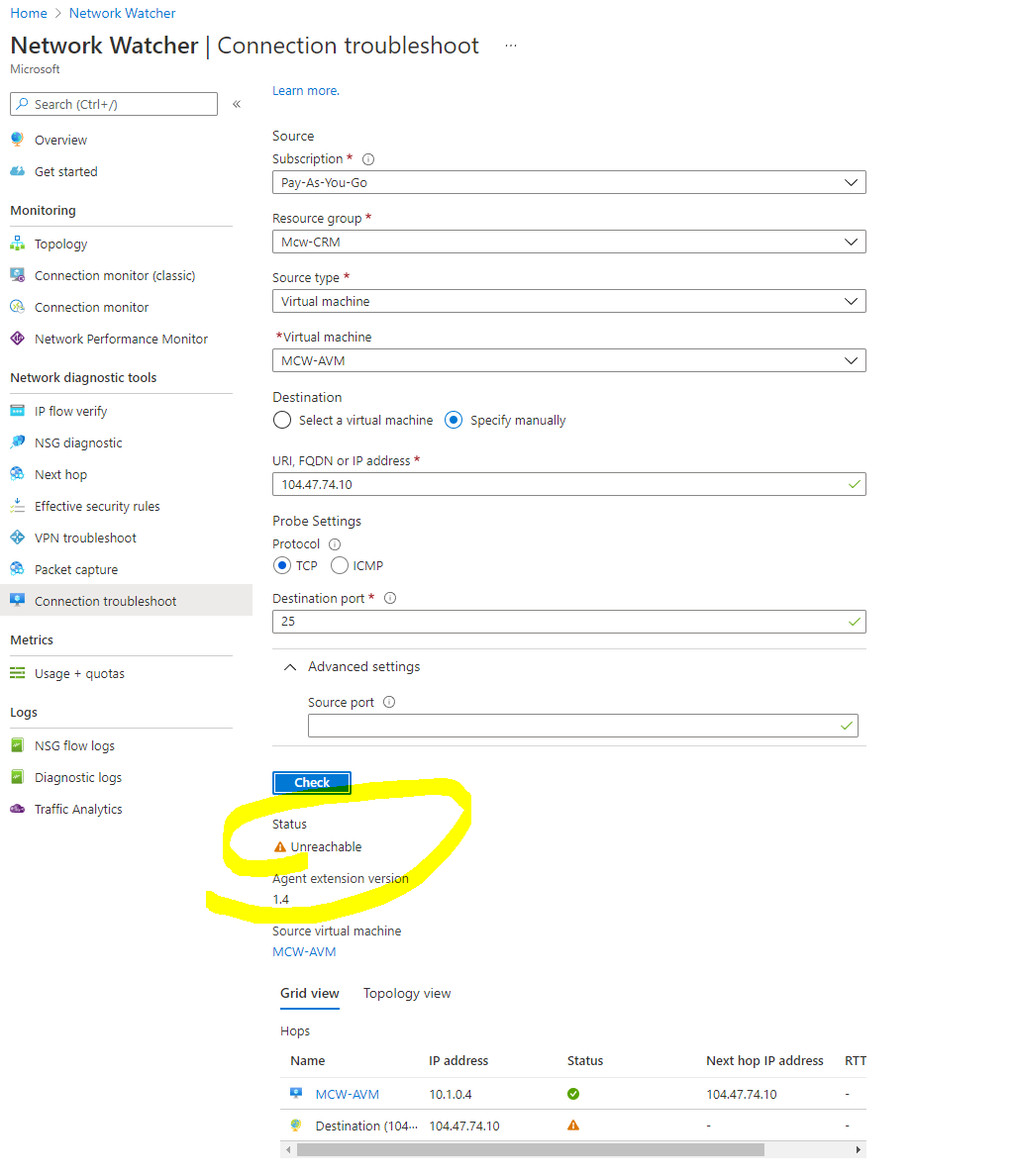The height and width of the screenshot is (1176, 1013).
Task: Click the Check button to test connectivity
Action: (x=311, y=782)
